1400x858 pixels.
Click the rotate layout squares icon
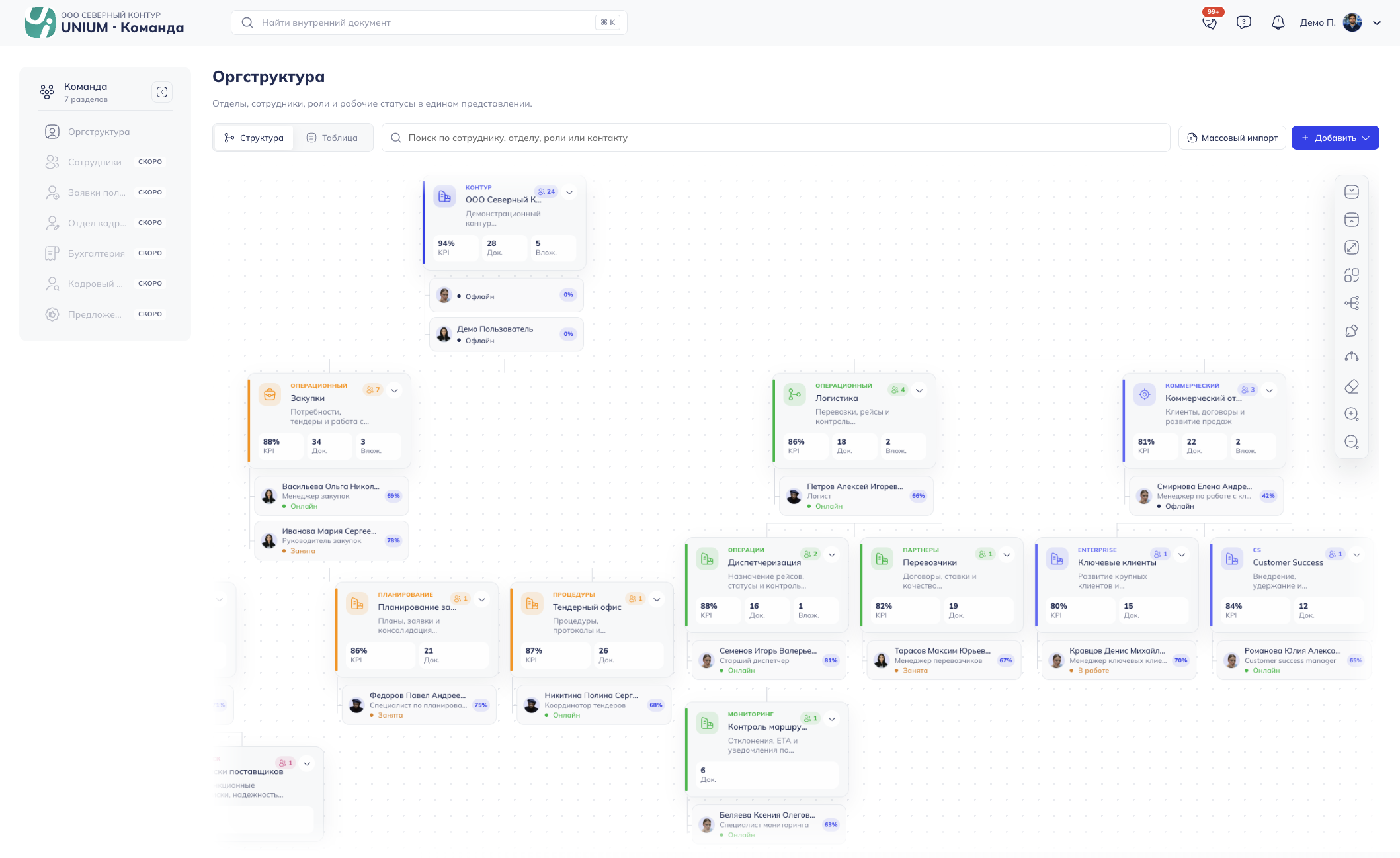click(x=1352, y=275)
